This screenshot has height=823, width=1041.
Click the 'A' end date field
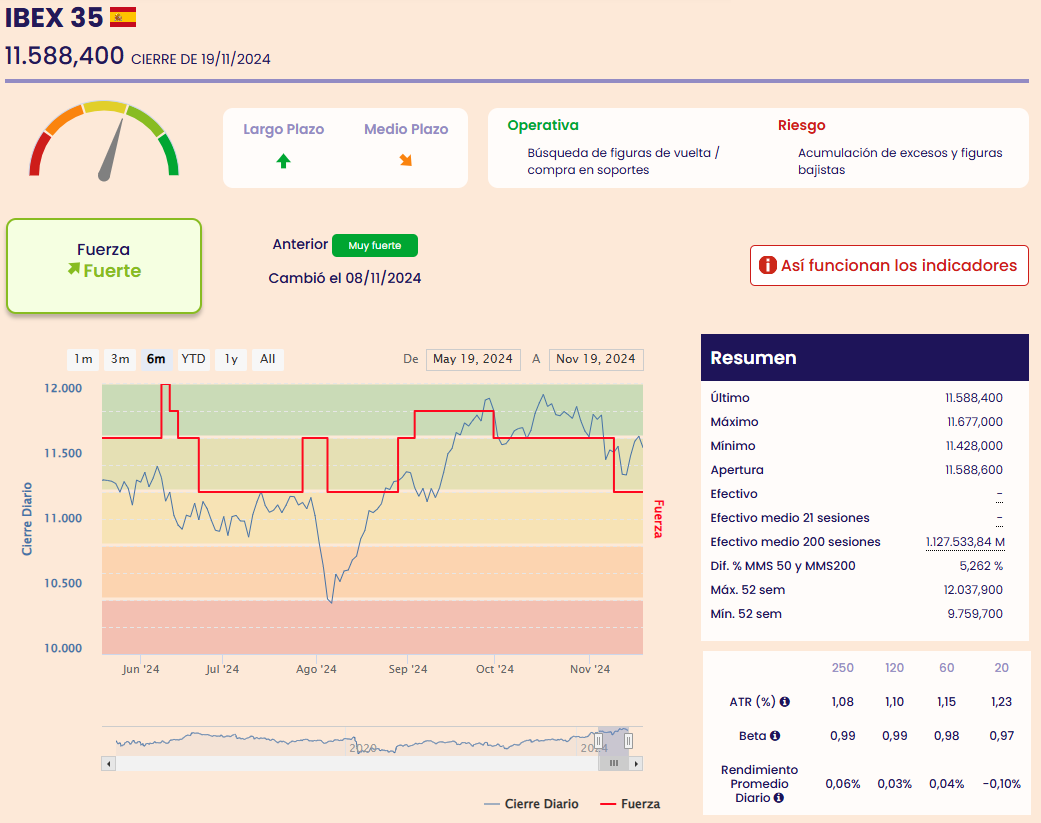click(596, 359)
